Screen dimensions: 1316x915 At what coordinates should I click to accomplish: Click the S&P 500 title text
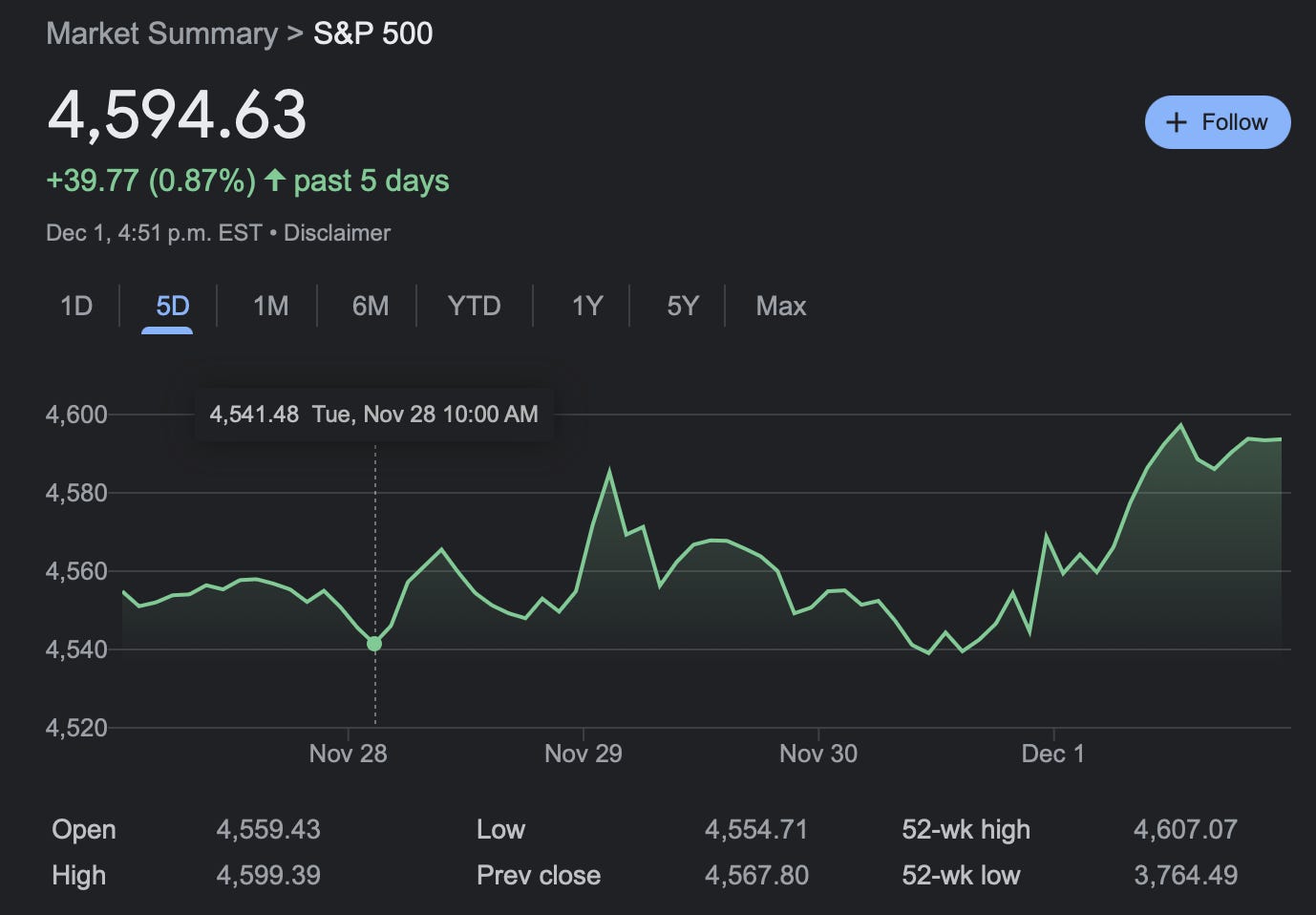click(372, 33)
